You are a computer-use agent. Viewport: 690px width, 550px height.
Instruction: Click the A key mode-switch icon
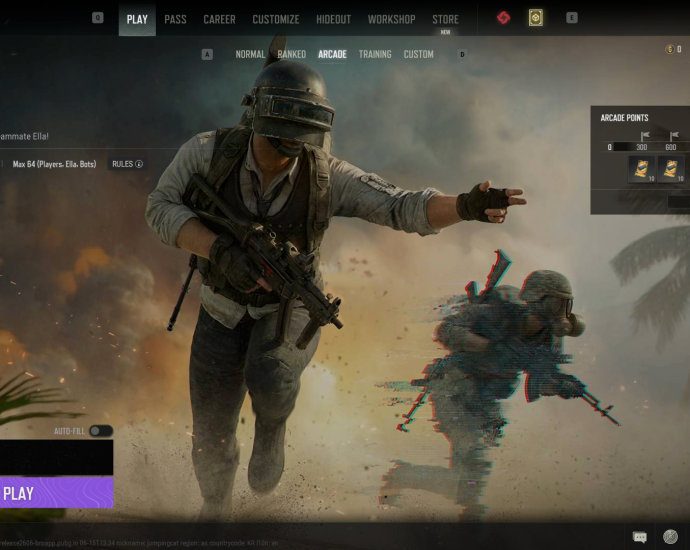pyautogui.click(x=207, y=55)
